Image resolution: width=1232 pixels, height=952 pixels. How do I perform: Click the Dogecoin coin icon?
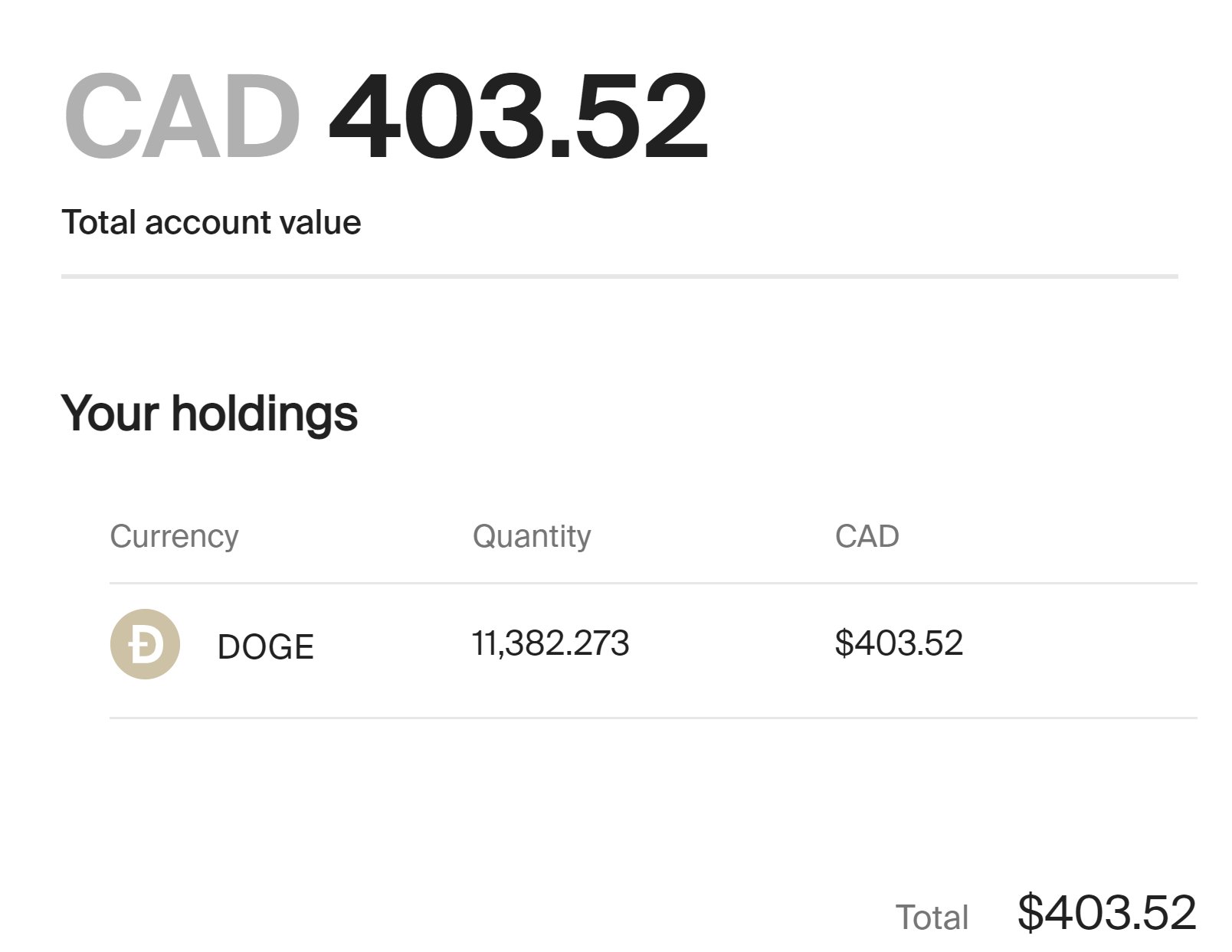145,644
